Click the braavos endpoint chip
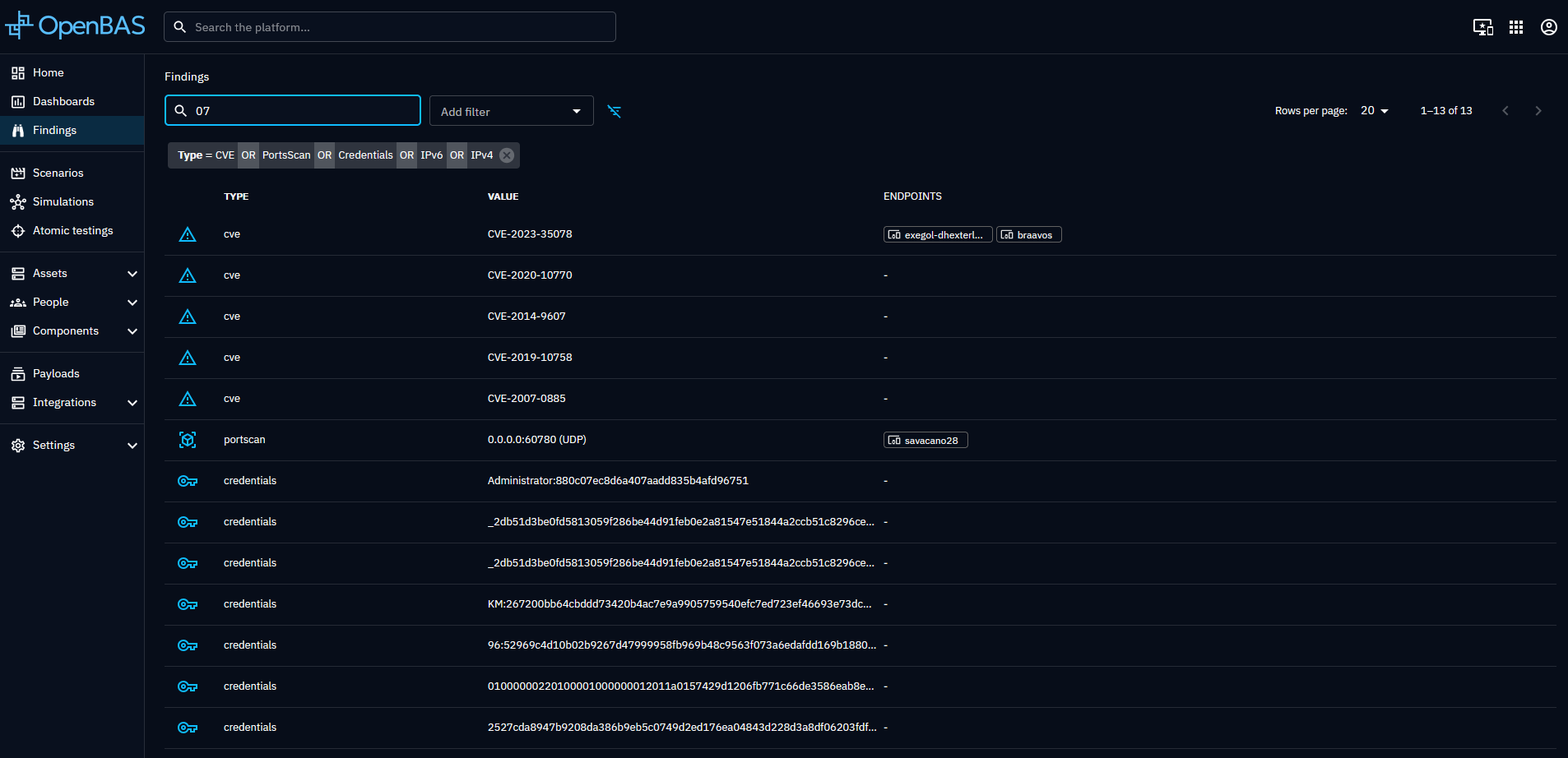The image size is (1568, 758). click(1028, 235)
